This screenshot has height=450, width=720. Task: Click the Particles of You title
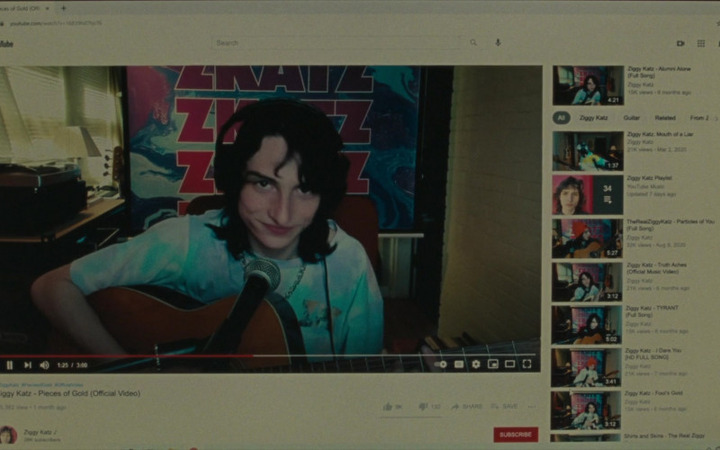670,225
